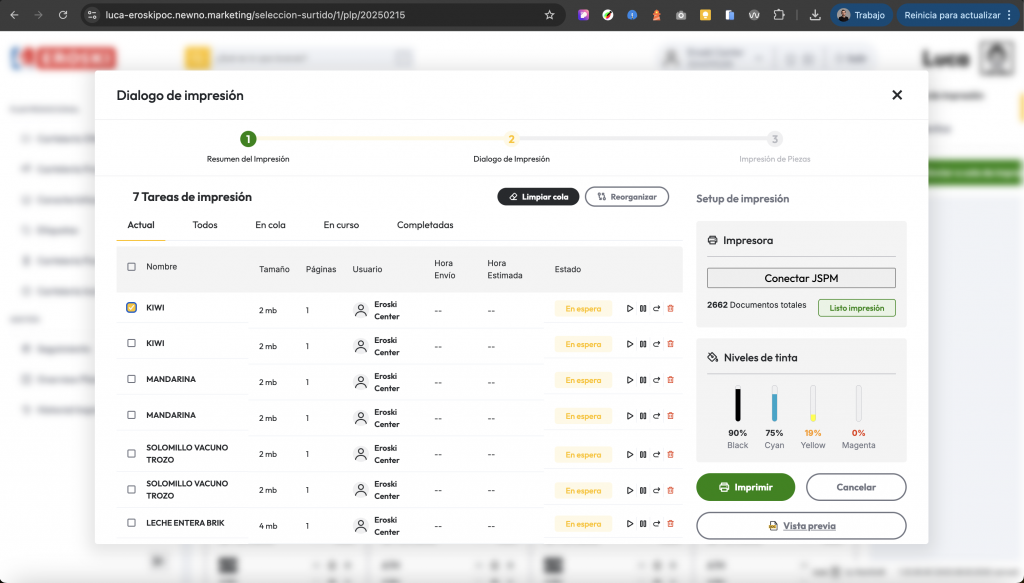1024x583 pixels.
Task: Delete the LECHE ENTERA BRIK job
Action: click(670, 524)
